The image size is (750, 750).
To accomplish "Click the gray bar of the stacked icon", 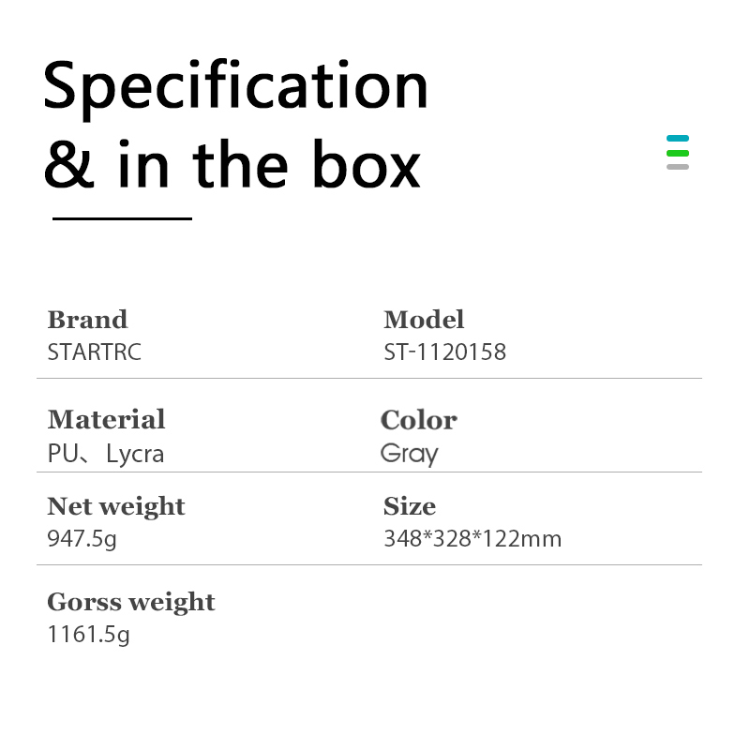I will click(x=678, y=166).
